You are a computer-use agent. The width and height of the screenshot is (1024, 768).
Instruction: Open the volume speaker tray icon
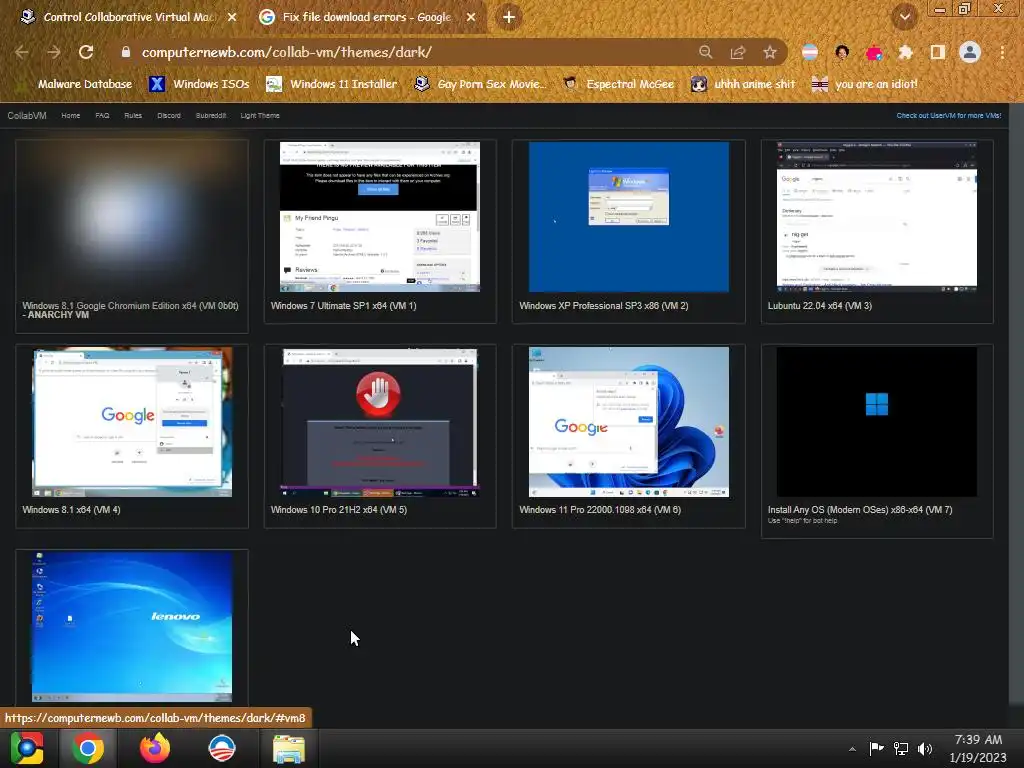(925, 748)
